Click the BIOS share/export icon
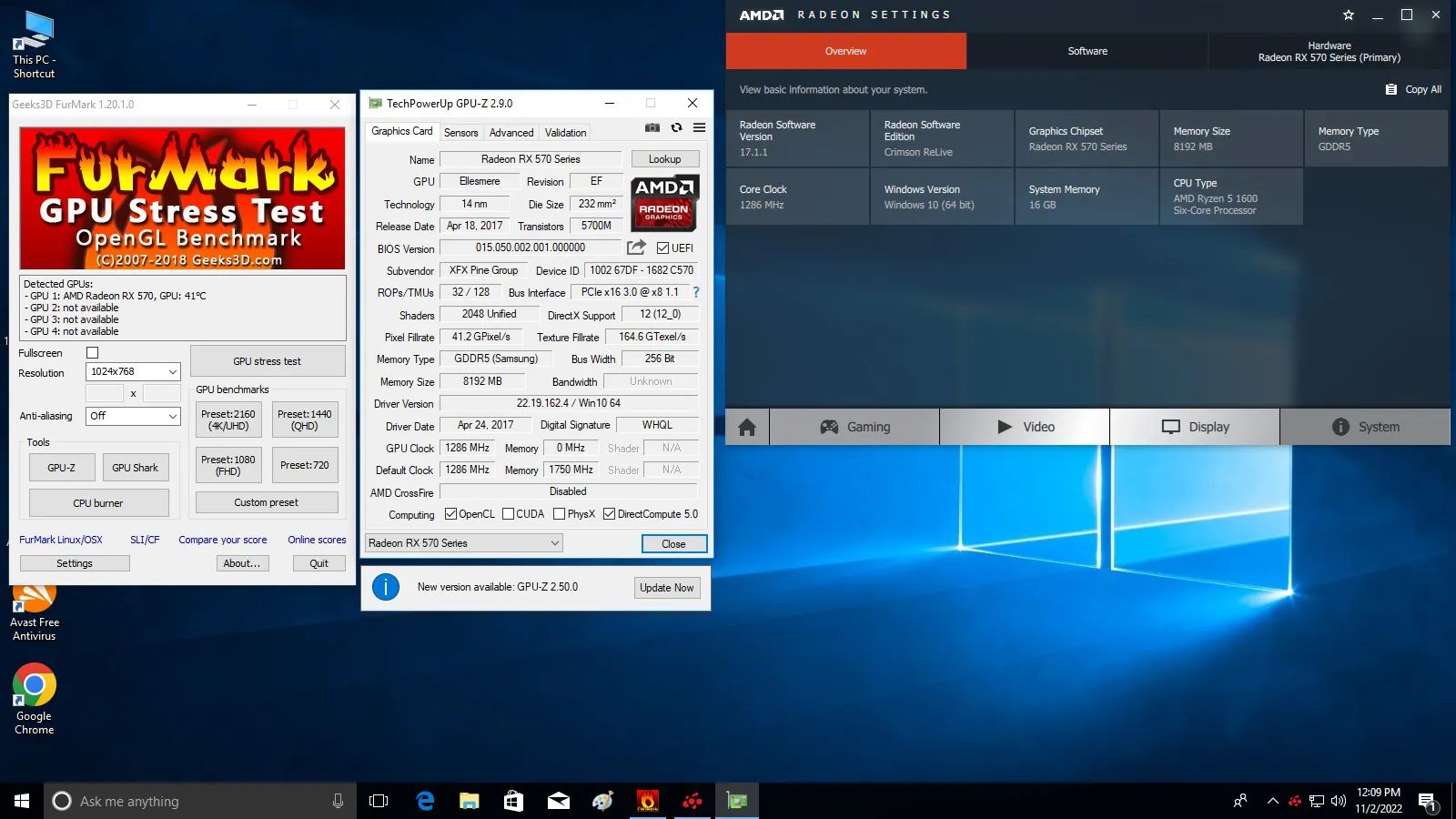The height and width of the screenshot is (819, 1456). coord(636,248)
